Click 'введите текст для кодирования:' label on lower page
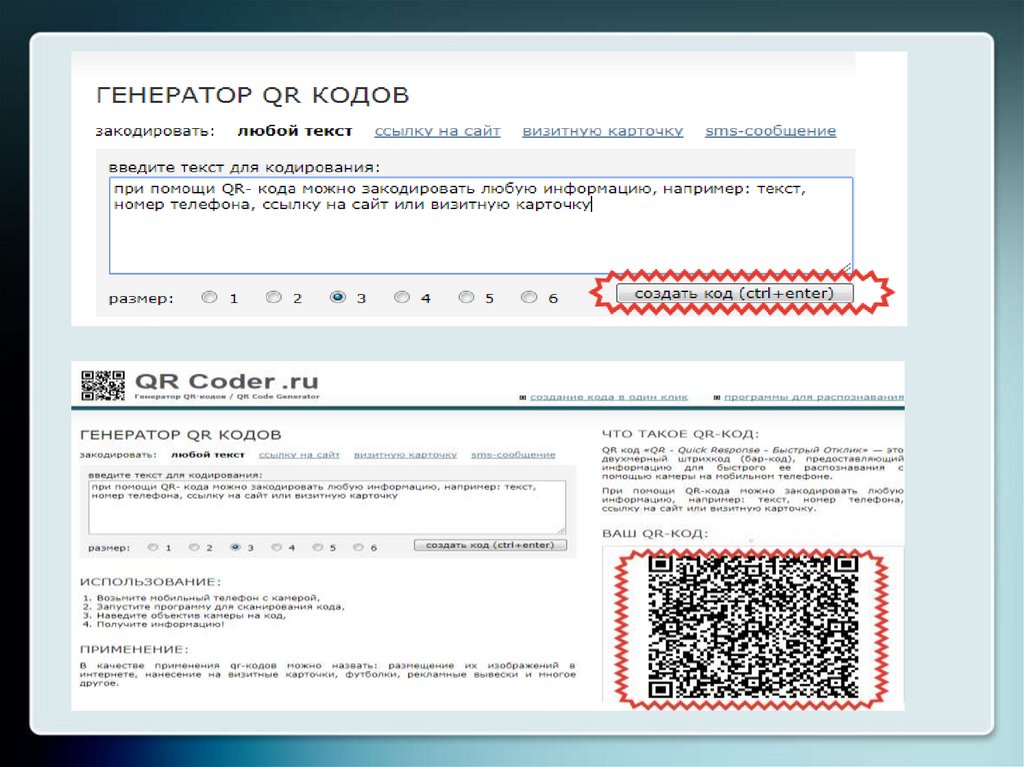The image size is (1024, 767). pos(175,475)
